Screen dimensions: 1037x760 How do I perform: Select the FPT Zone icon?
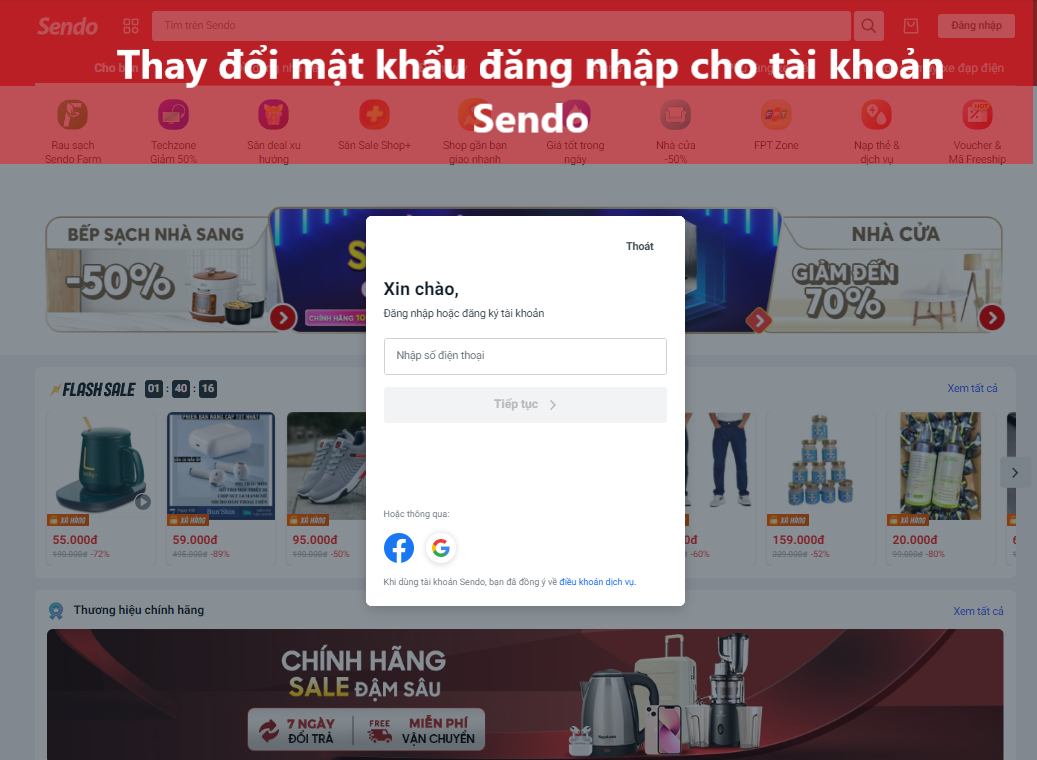pyautogui.click(x=776, y=114)
